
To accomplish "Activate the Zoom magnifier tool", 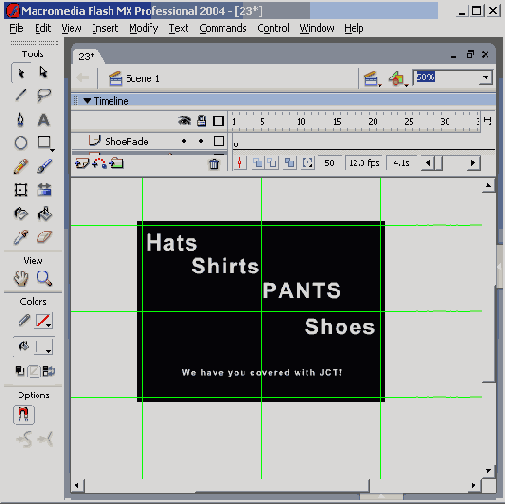I will [x=44, y=279].
